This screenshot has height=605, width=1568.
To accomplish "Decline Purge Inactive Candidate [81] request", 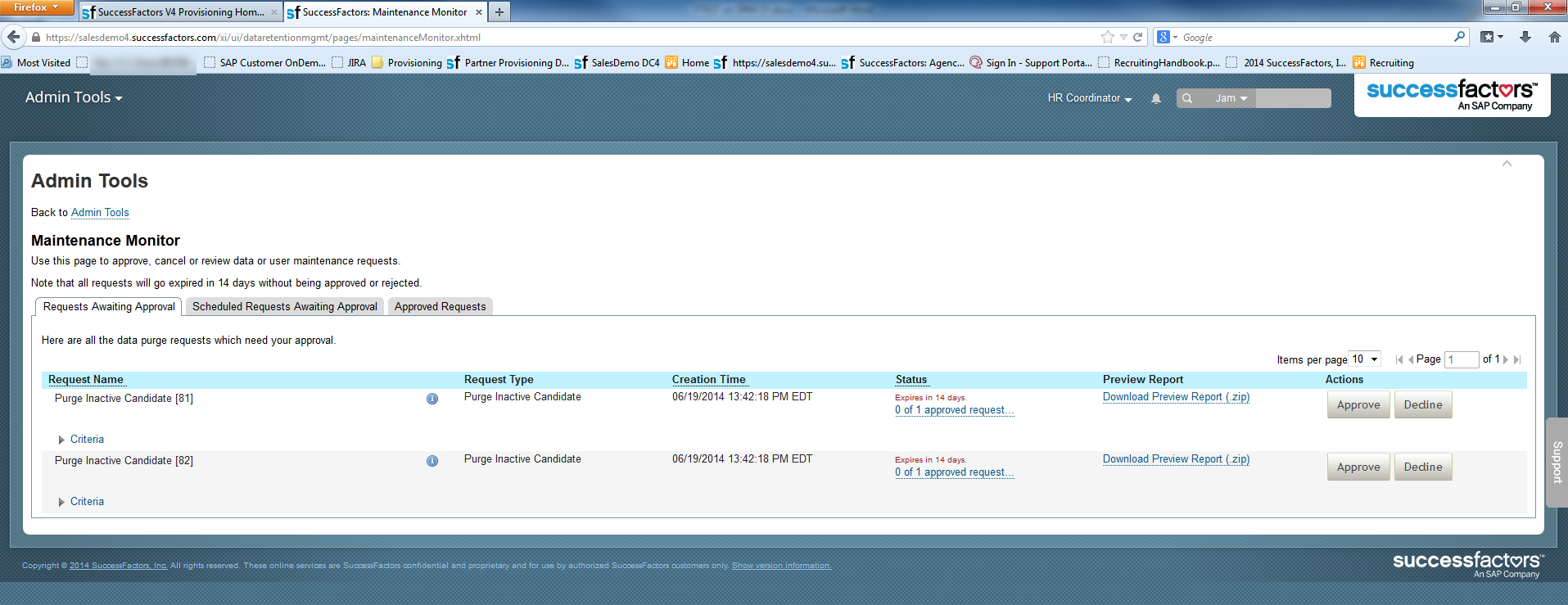I will coord(1423,405).
